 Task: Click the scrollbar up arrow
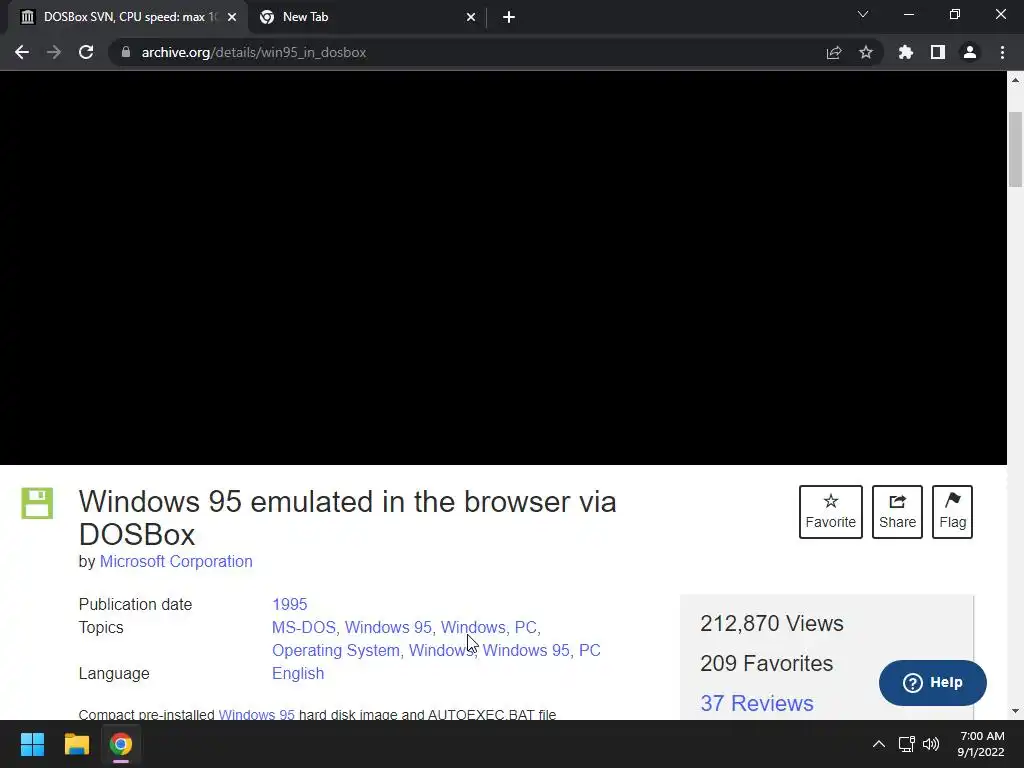pos(1016,80)
